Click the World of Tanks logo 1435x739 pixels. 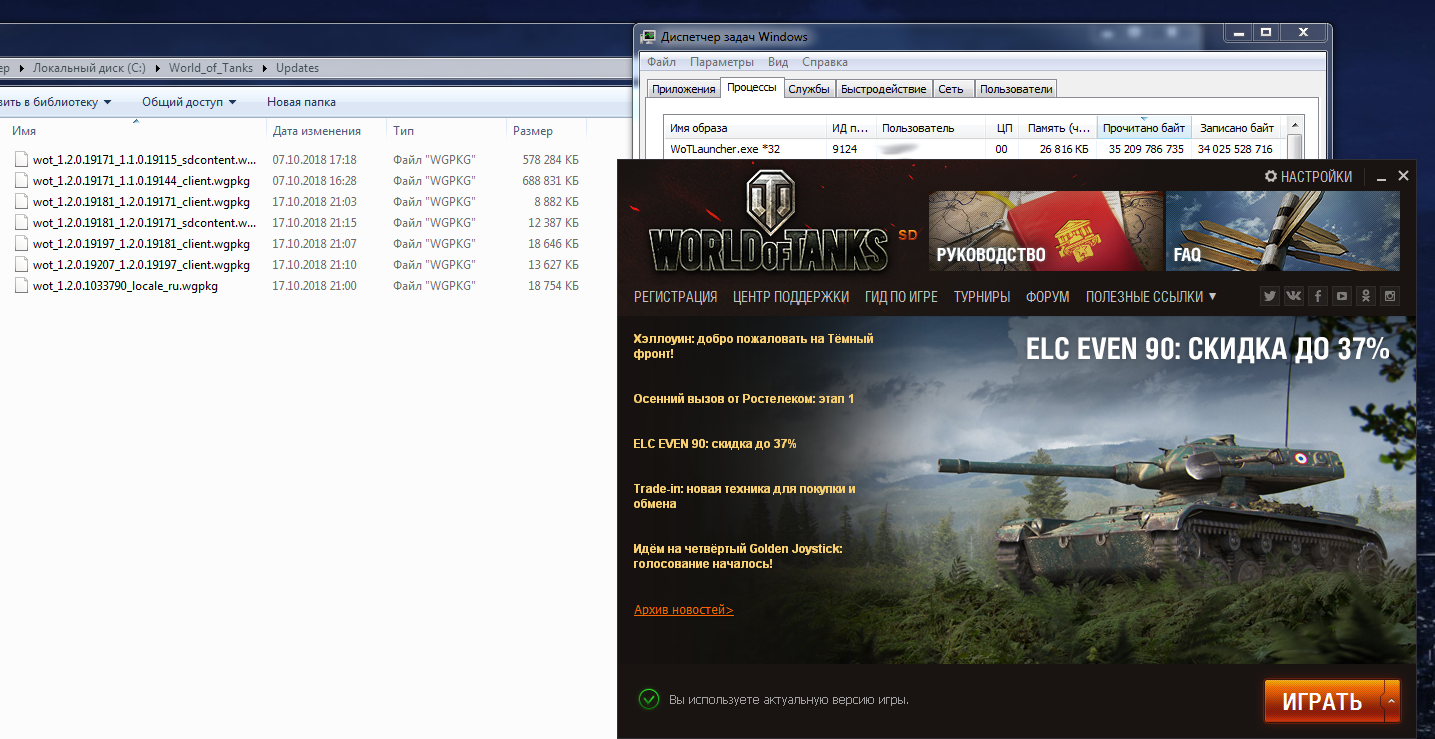point(768,227)
